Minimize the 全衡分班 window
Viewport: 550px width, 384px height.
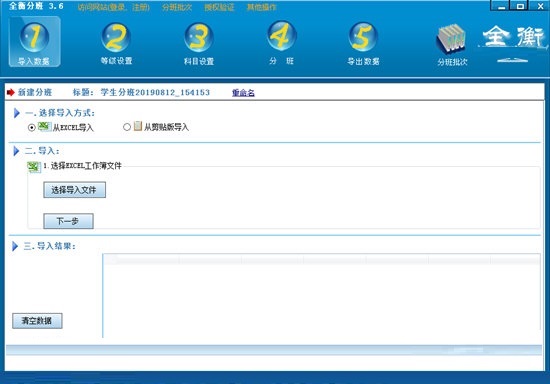tap(502, 6)
